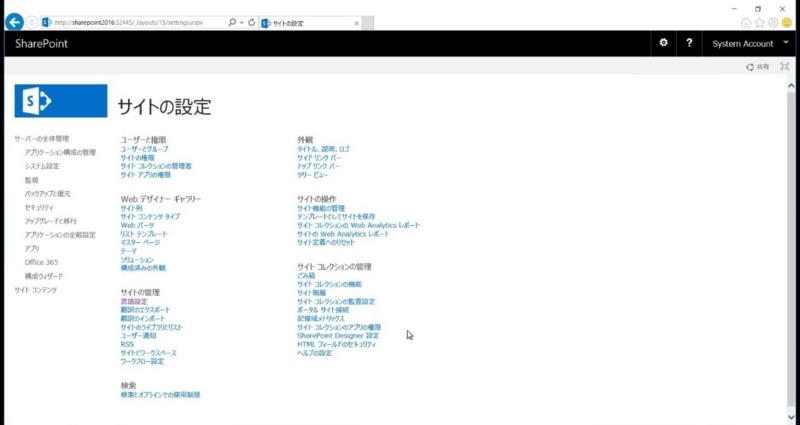Open the 検索とオフラインでの使用制限 link
Image resolution: width=800 pixels, height=425 pixels.
[160, 395]
